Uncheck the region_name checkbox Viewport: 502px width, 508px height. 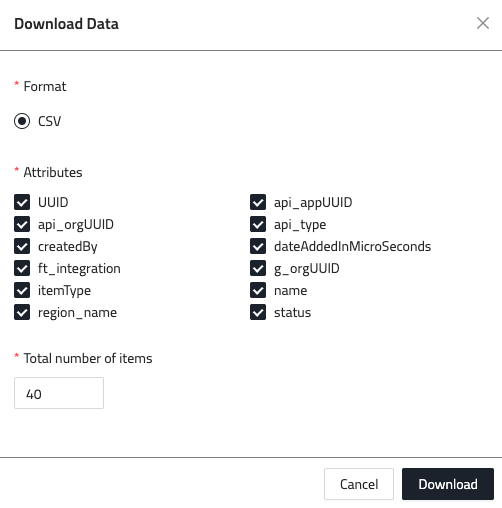[x=22, y=312]
